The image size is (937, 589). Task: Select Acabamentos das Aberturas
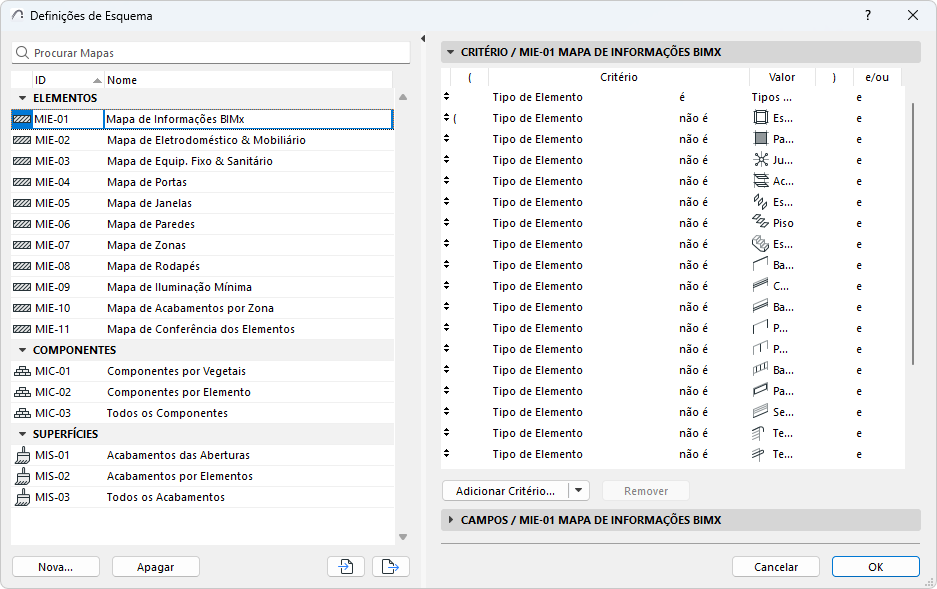coord(178,455)
